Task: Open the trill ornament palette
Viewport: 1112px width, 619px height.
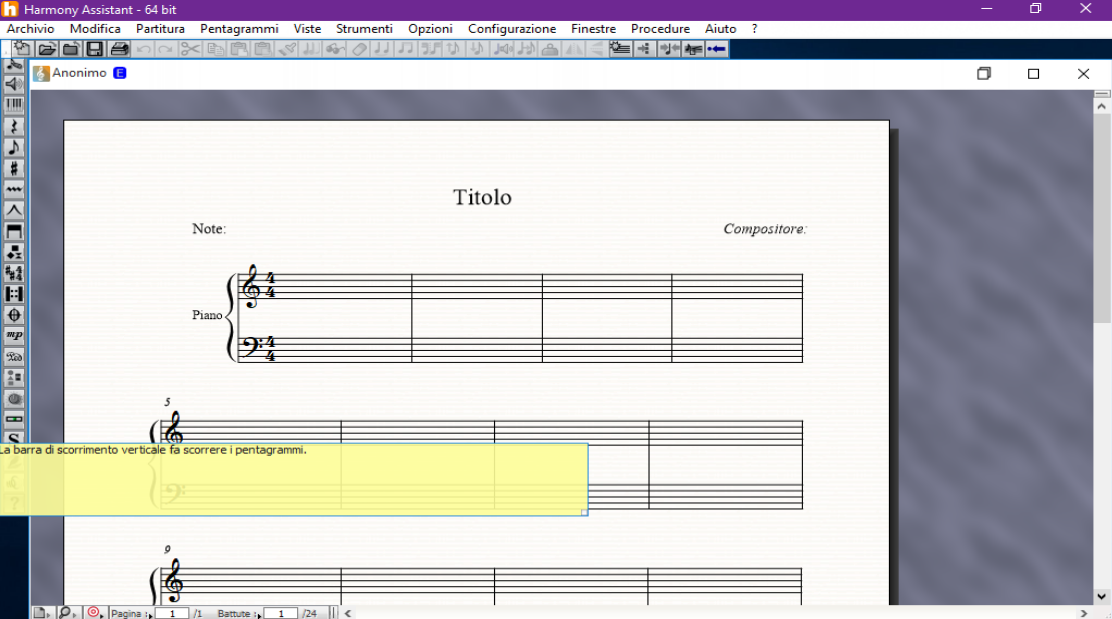Action: pos(13,189)
